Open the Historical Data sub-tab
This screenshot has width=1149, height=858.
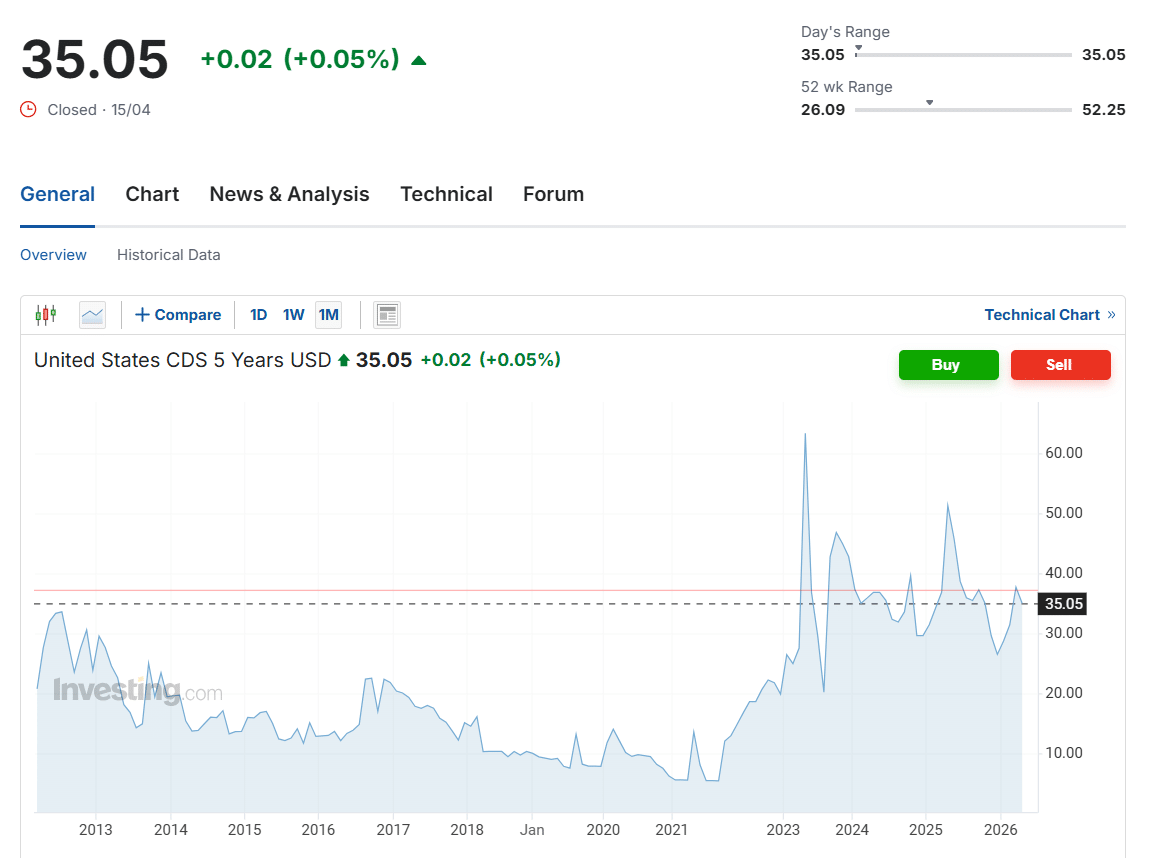168,255
